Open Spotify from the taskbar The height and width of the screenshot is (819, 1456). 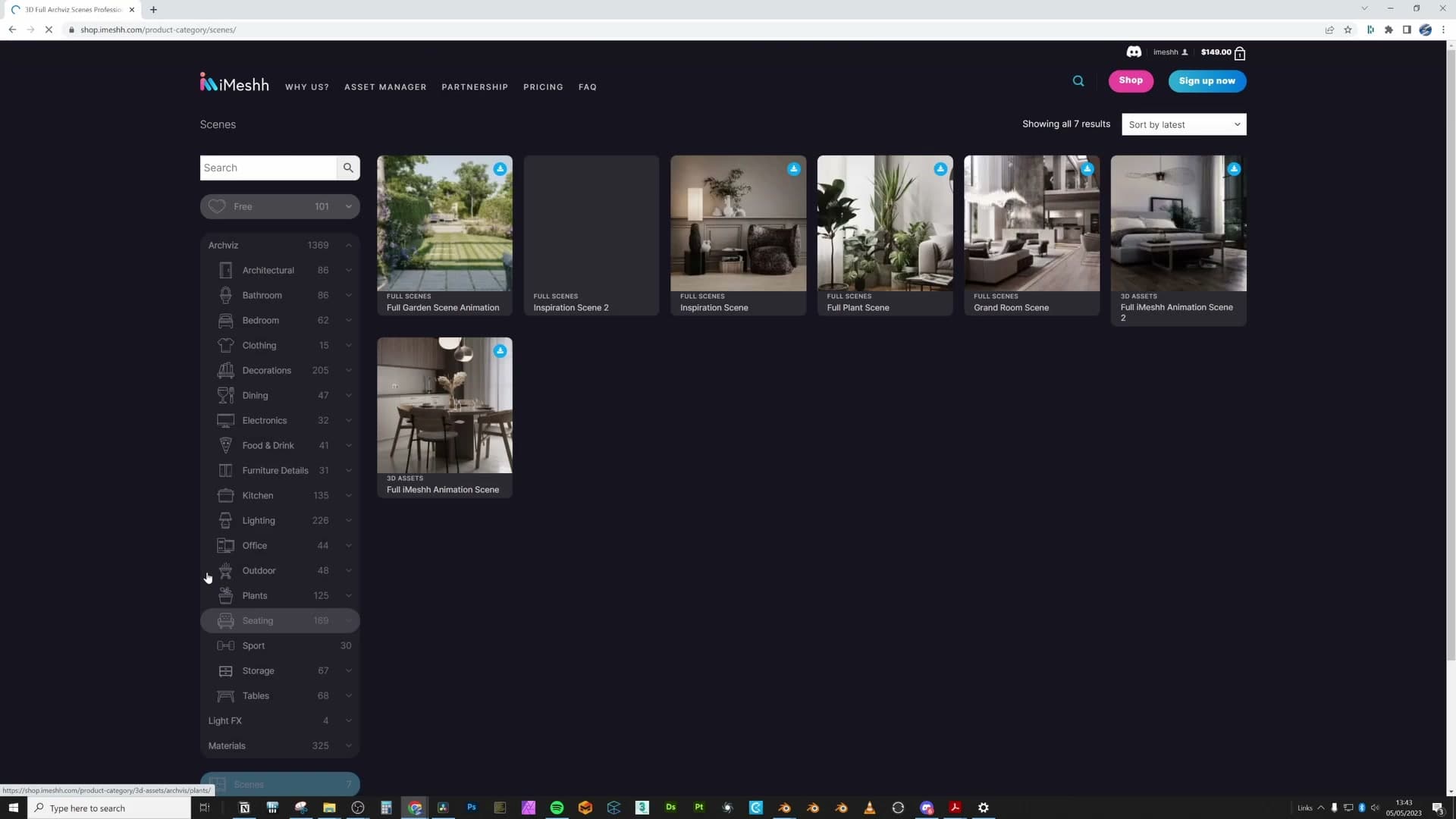point(557,808)
